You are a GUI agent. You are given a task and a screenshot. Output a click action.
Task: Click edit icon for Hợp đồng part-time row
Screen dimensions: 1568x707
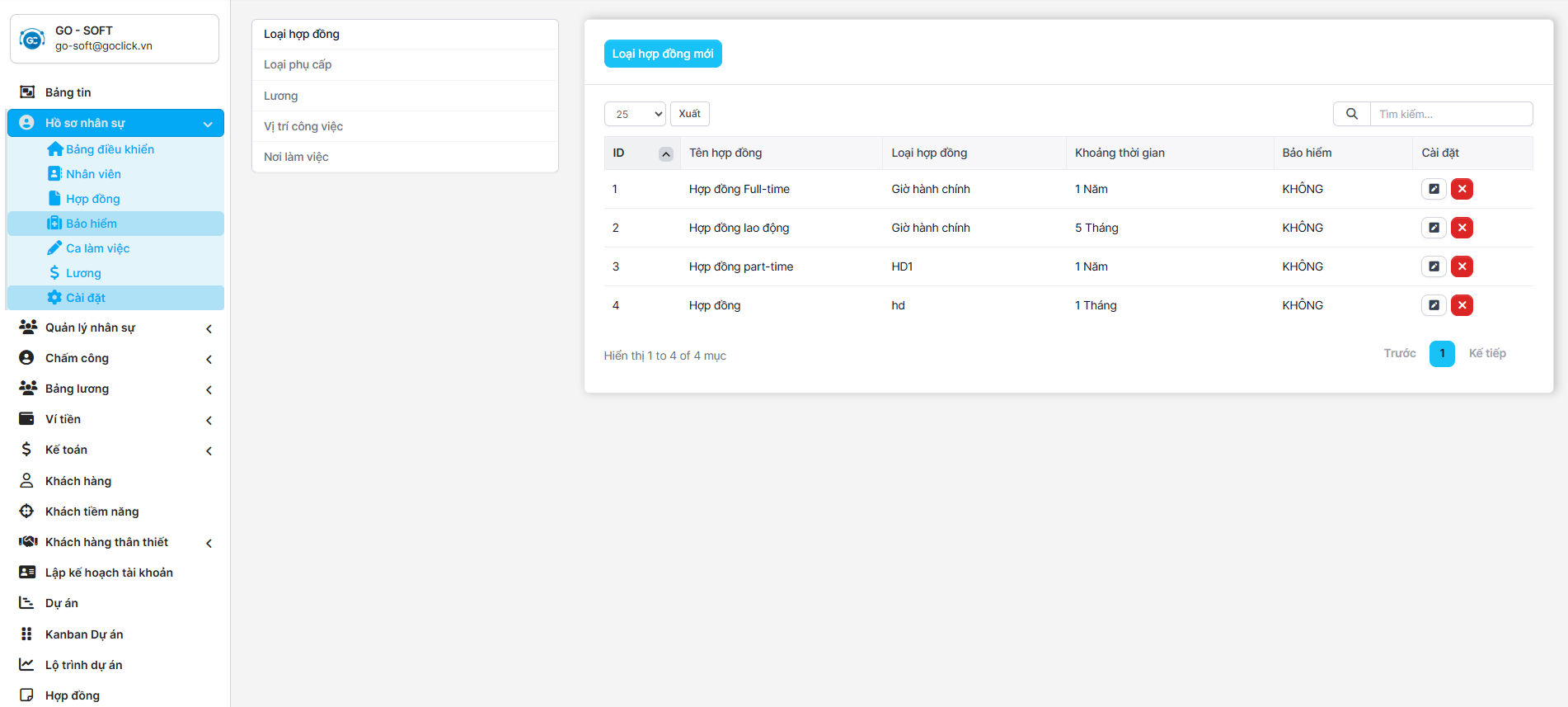tap(1434, 266)
